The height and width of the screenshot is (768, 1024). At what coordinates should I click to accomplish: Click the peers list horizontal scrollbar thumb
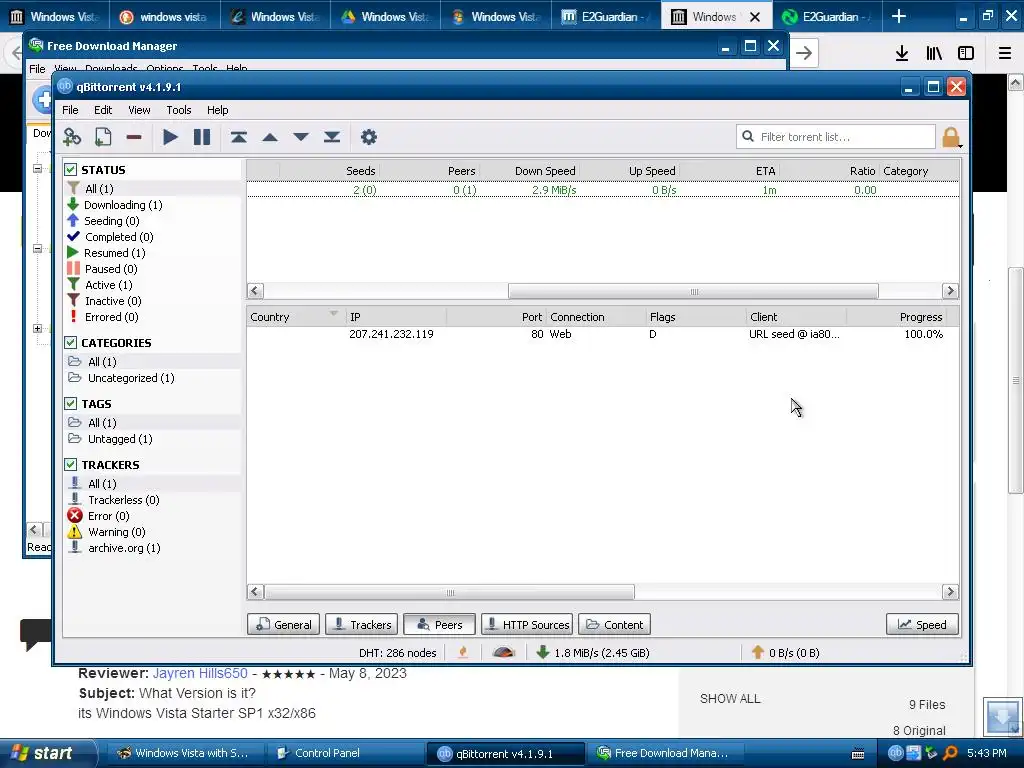pyautogui.click(x=449, y=592)
